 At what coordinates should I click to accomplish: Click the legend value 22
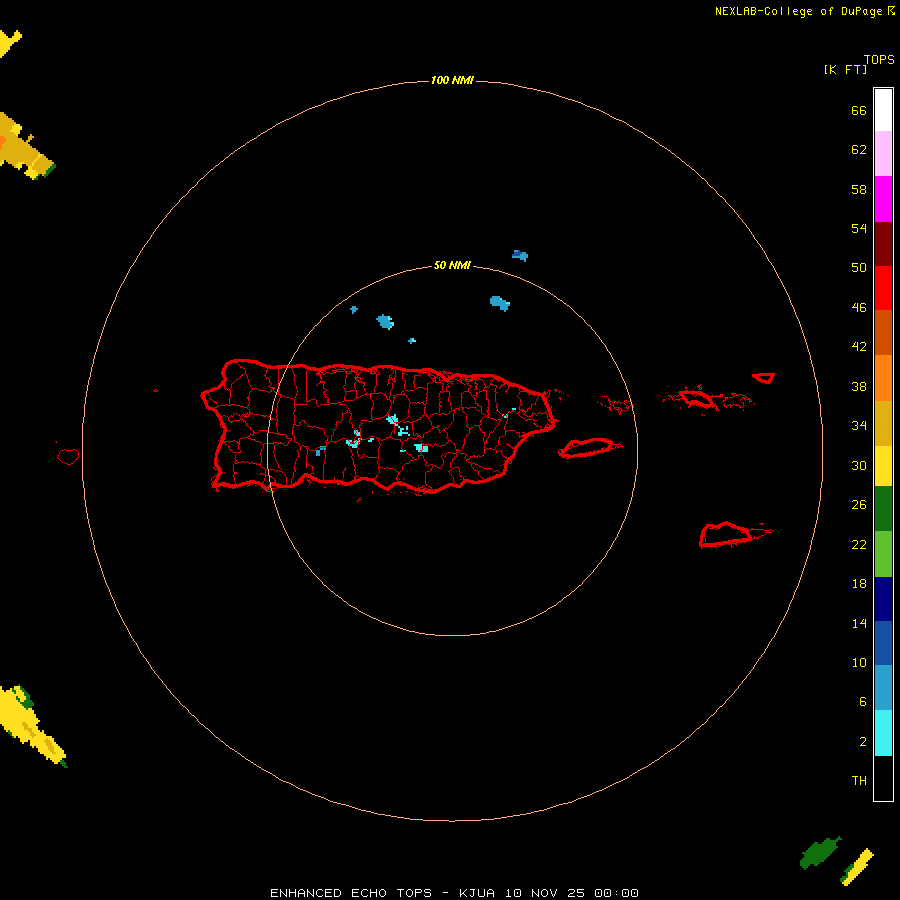click(x=859, y=544)
